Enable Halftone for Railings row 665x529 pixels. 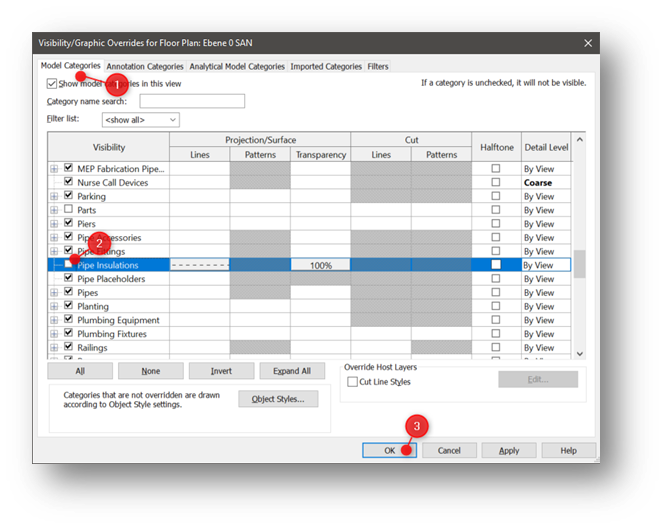(496, 347)
